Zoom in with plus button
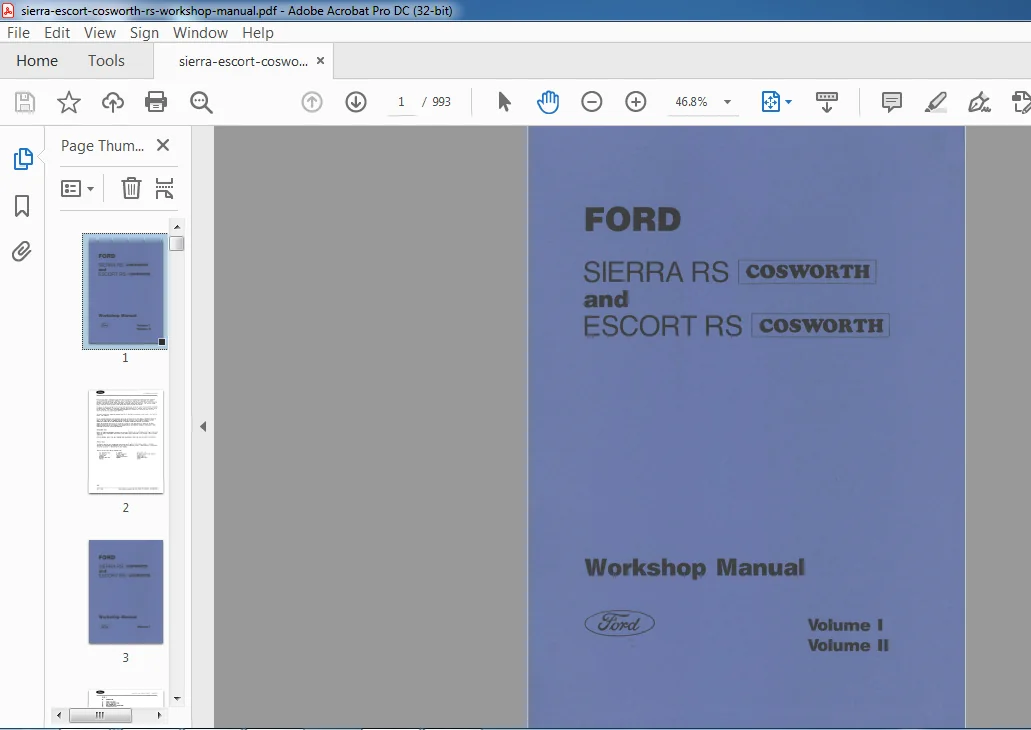The height and width of the screenshot is (730, 1031). pos(635,102)
